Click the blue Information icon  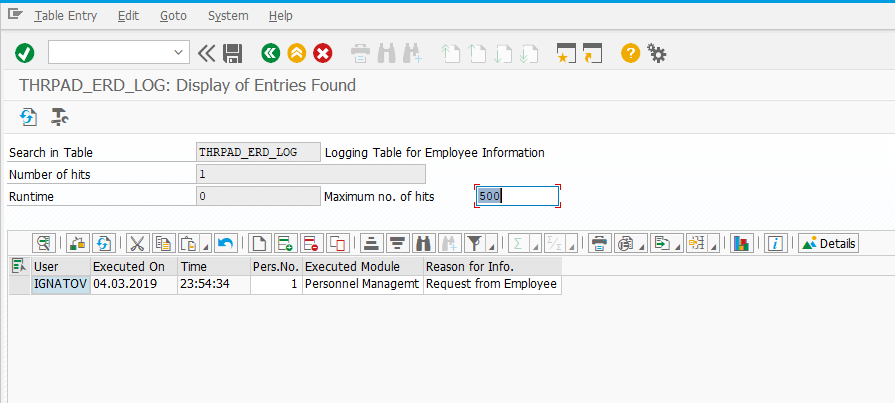click(x=775, y=244)
